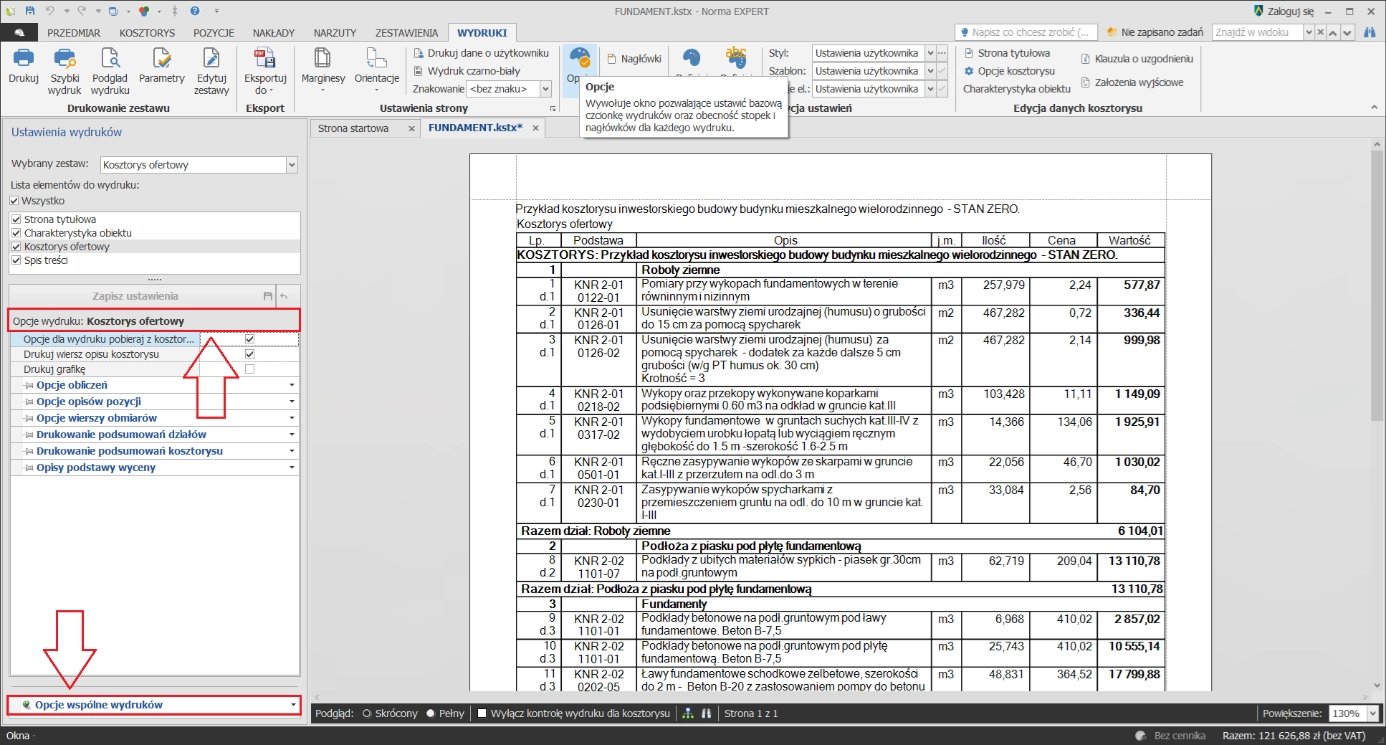Uncheck Charakterystyka obiektu checkbox
This screenshot has height=745, width=1386.
tap(15, 233)
